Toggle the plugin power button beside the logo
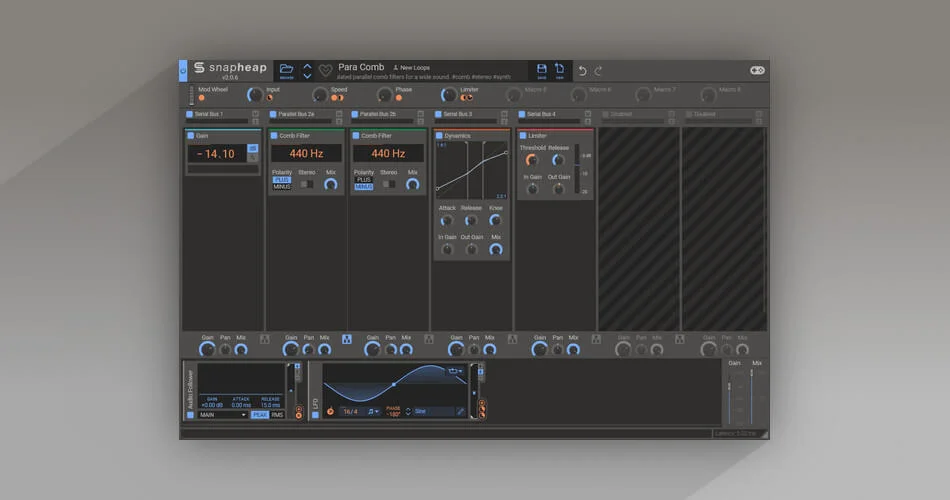950x500 pixels. [183, 71]
